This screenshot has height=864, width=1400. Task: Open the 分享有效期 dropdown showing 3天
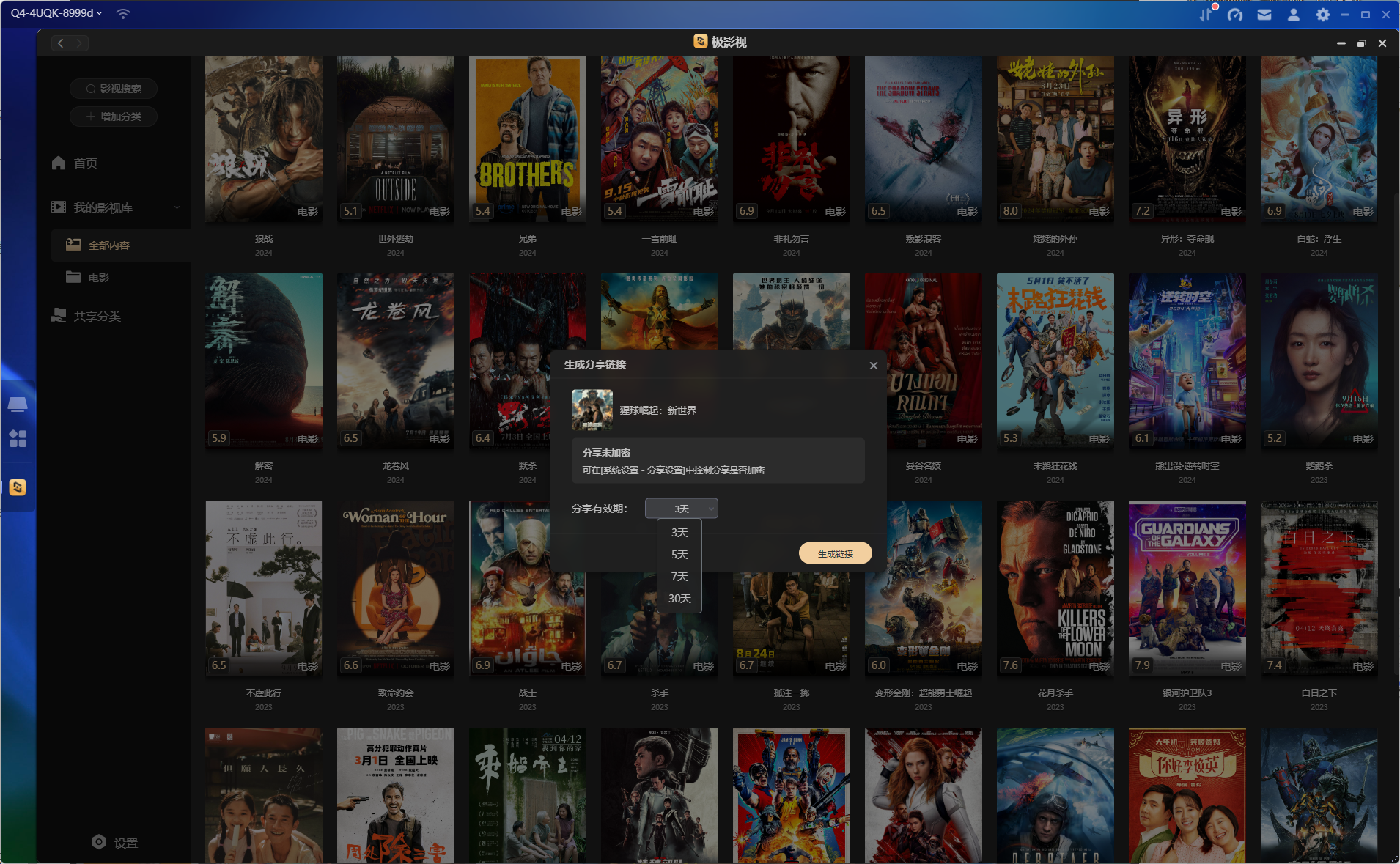[681, 509]
